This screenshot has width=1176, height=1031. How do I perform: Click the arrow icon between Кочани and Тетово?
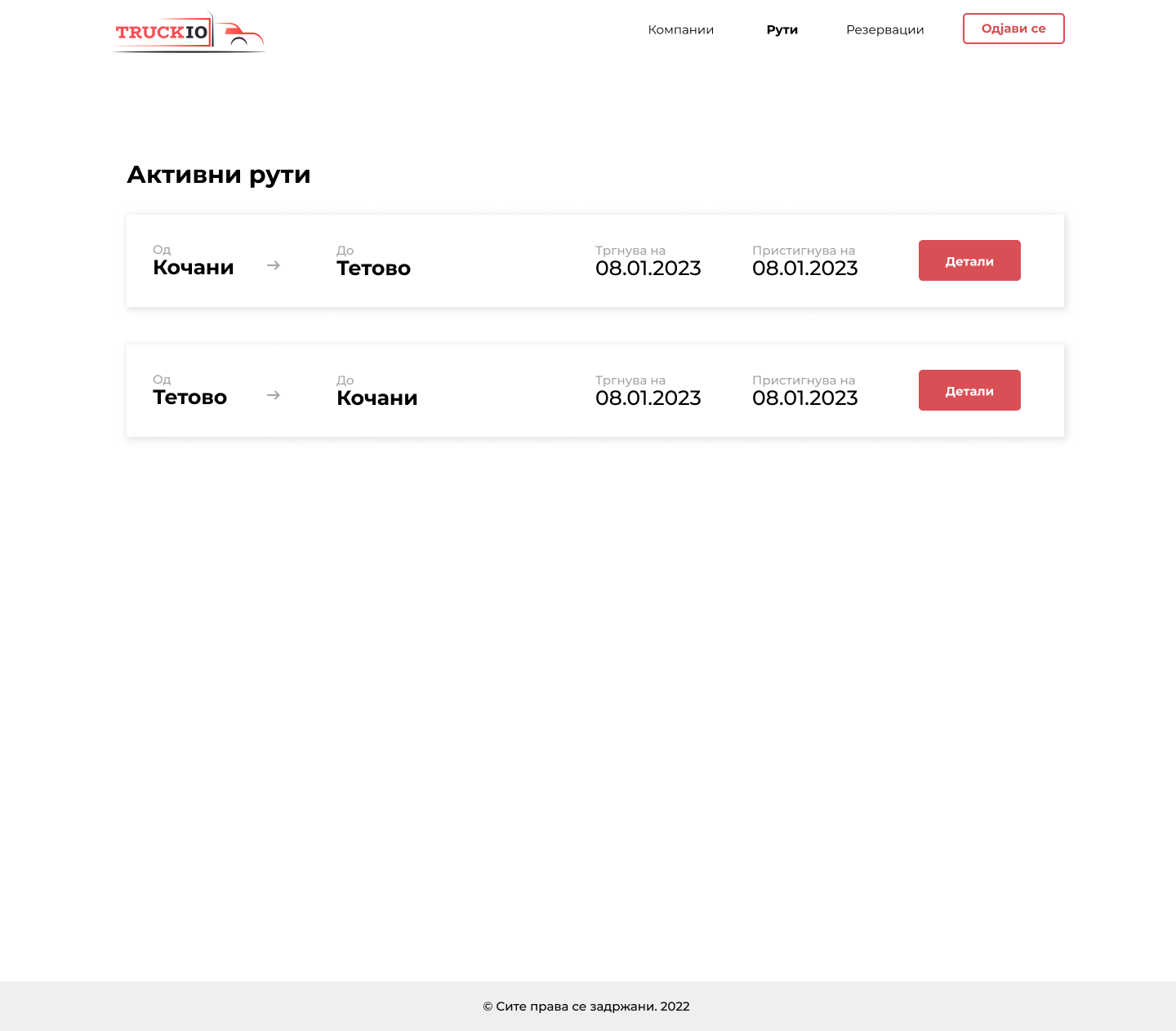pyautogui.click(x=274, y=265)
